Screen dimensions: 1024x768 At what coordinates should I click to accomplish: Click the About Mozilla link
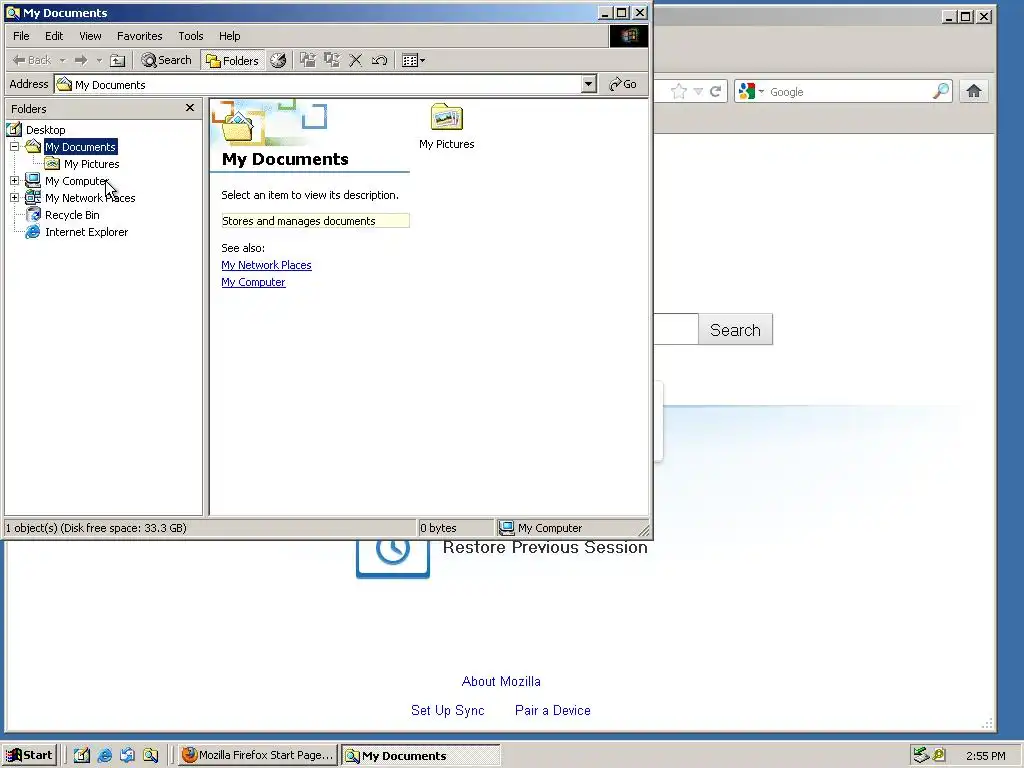[501, 681]
